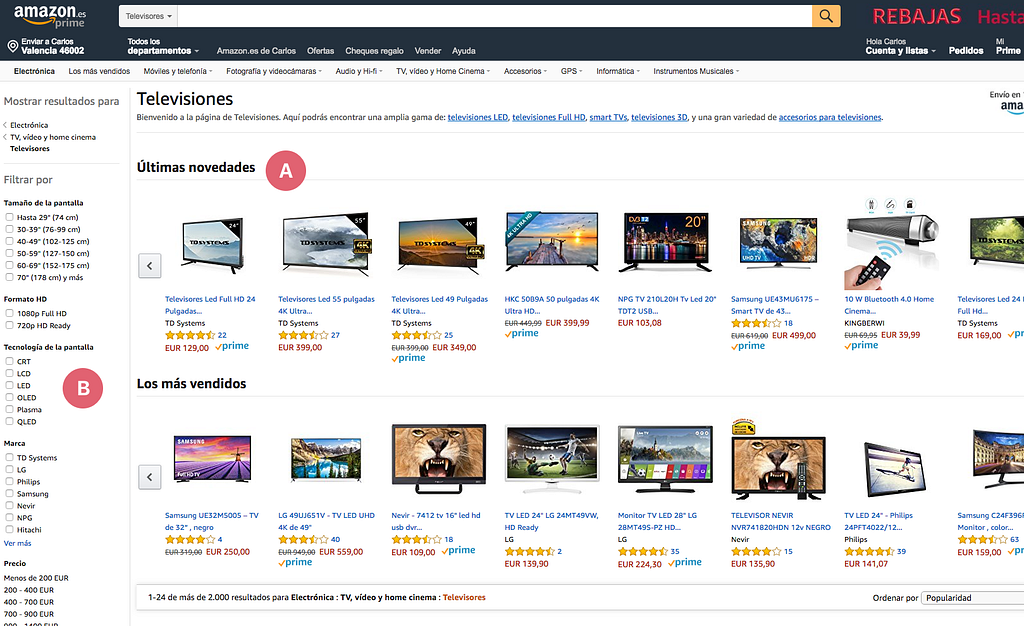Screen dimensions: 1024x626
Task: Check the 70" y más filter
Action: [10, 277]
